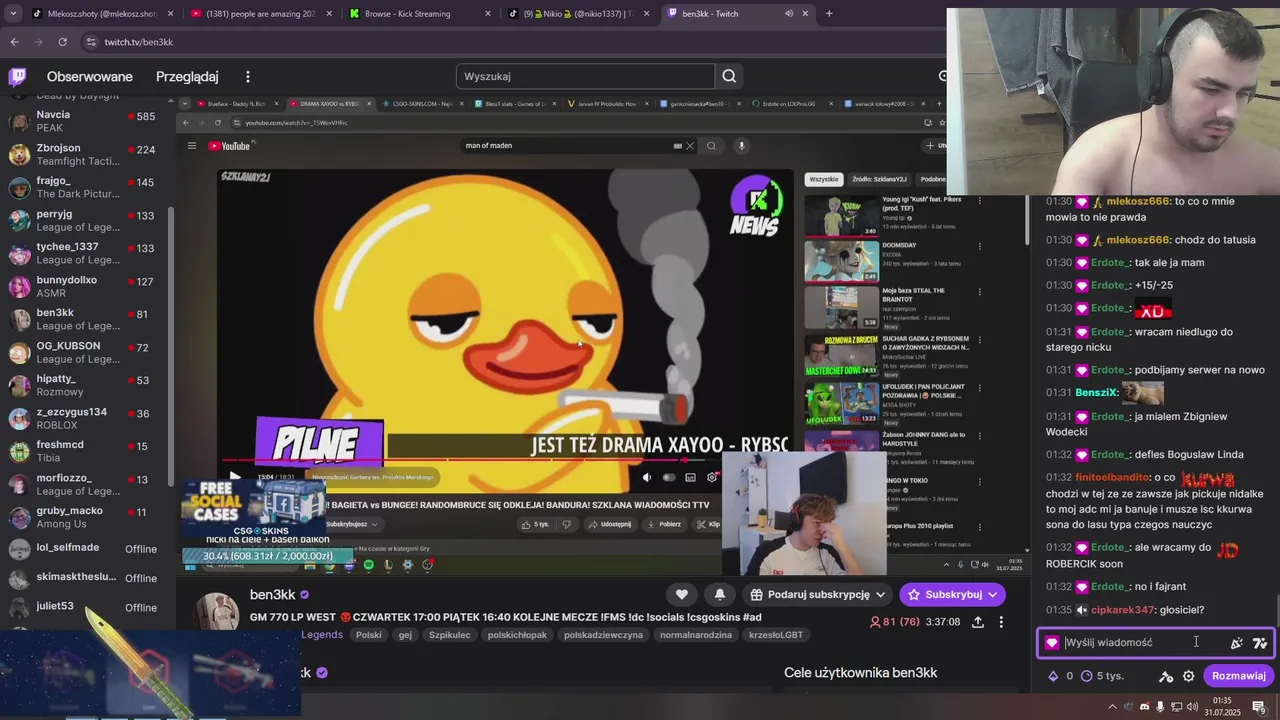Viewport: 1280px width, 720px height.
Task: Open the tab search dropdown arrow
Action: coord(13,13)
